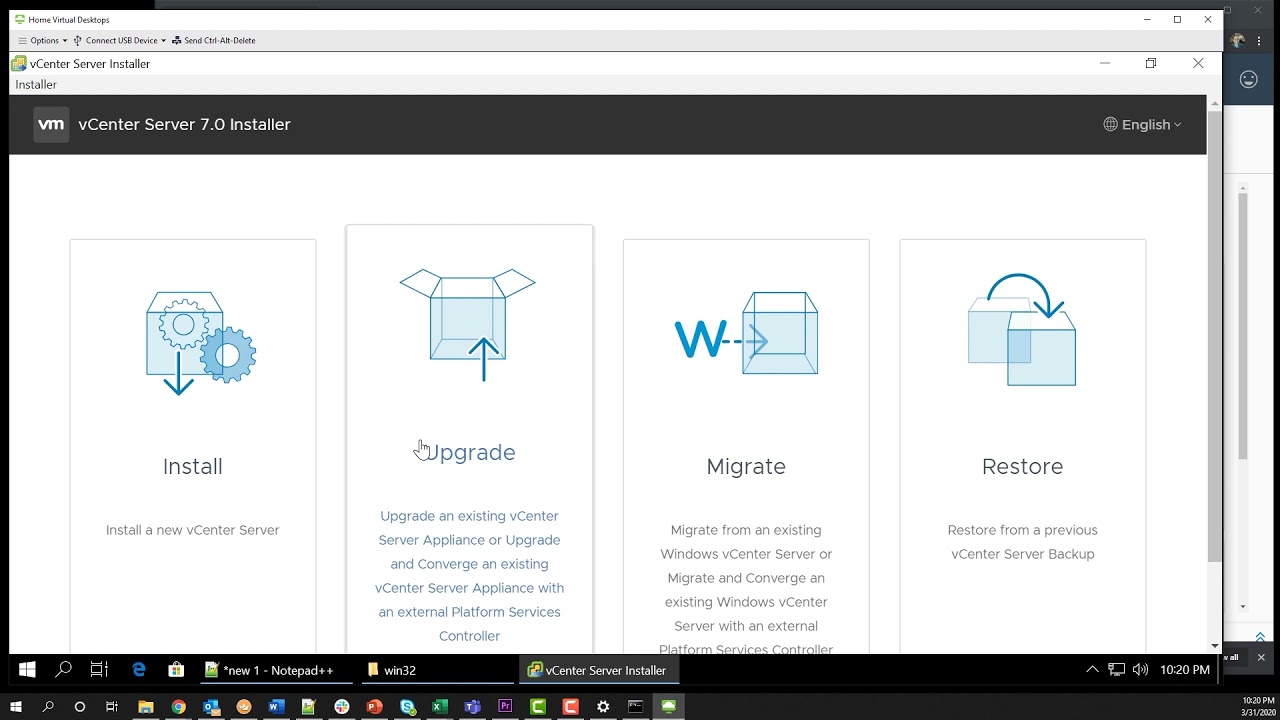Click the Restore overlapping boxes icon
This screenshot has height=720, width=1280.
[x=1022, y=330]
